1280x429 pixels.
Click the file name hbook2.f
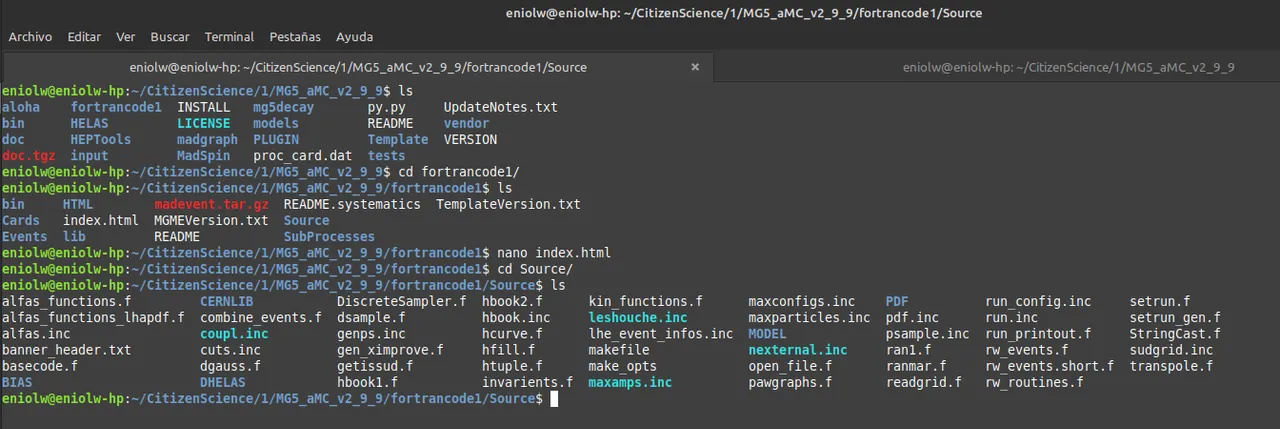click(512, 301)
